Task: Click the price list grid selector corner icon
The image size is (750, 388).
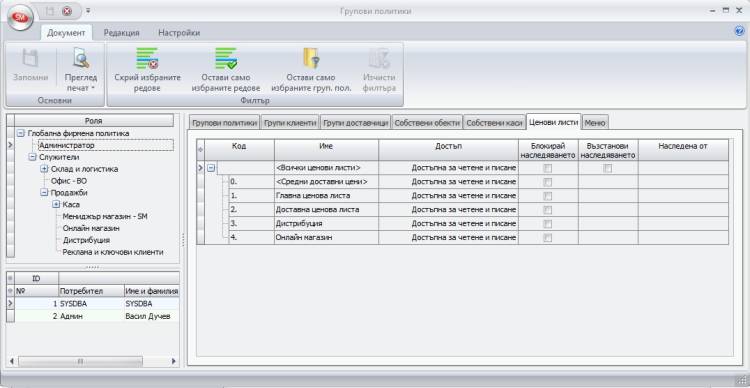Action: coord(201,150)
